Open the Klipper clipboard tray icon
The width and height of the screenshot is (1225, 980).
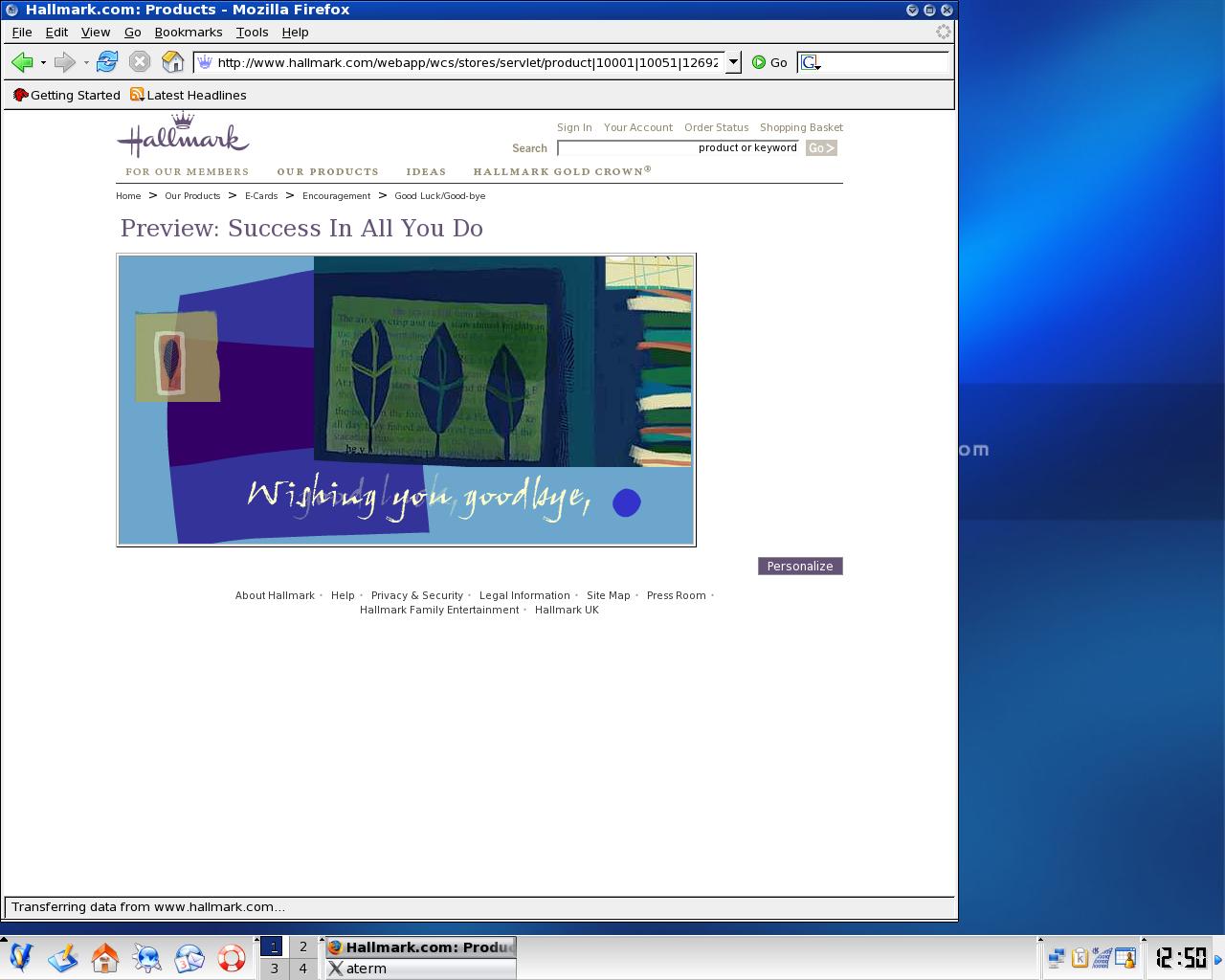(x=1080, y=957)
